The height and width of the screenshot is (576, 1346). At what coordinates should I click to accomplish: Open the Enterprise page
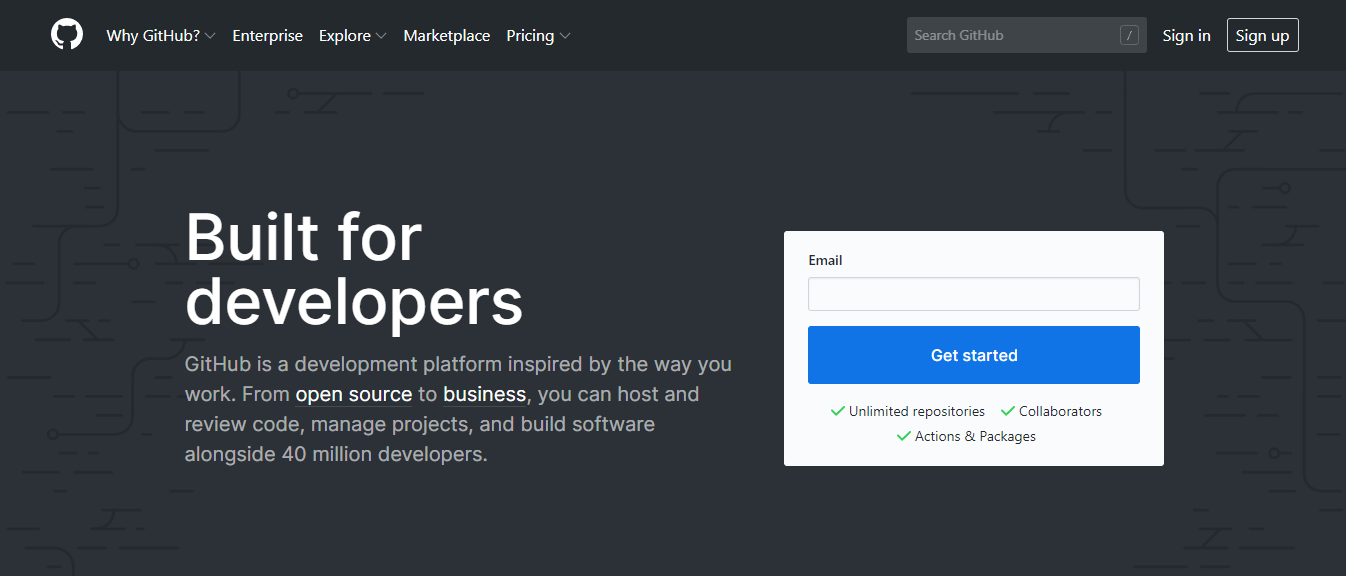267,35
